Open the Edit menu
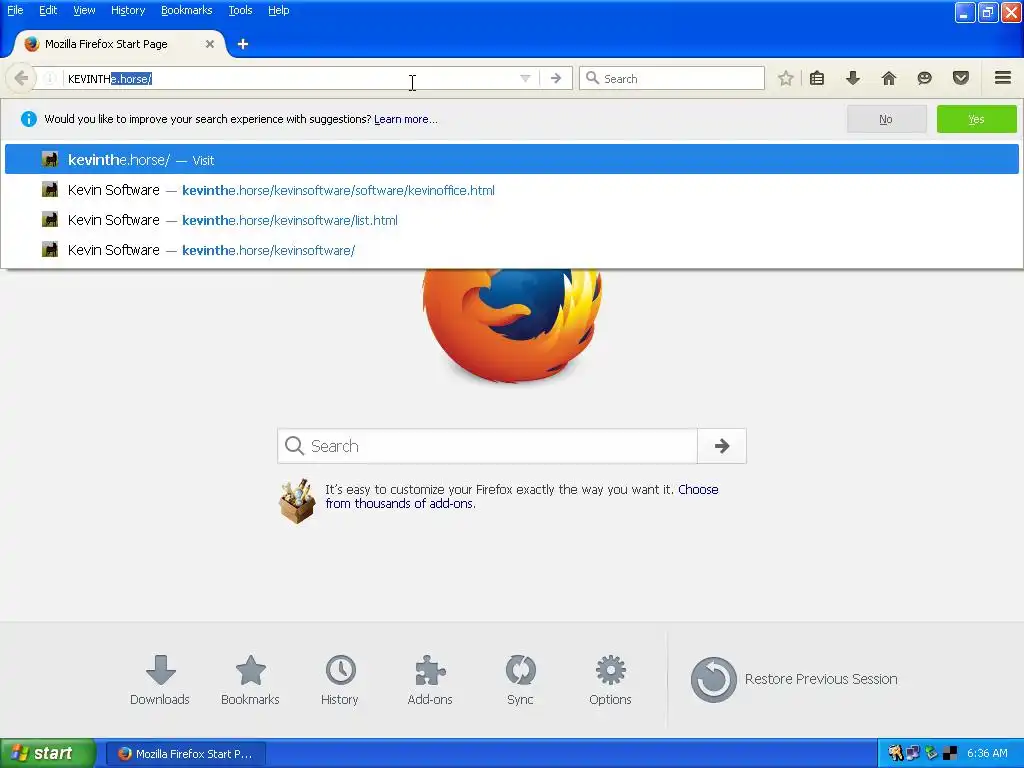This screenshot has width=1024, height=768. (48, 10)
